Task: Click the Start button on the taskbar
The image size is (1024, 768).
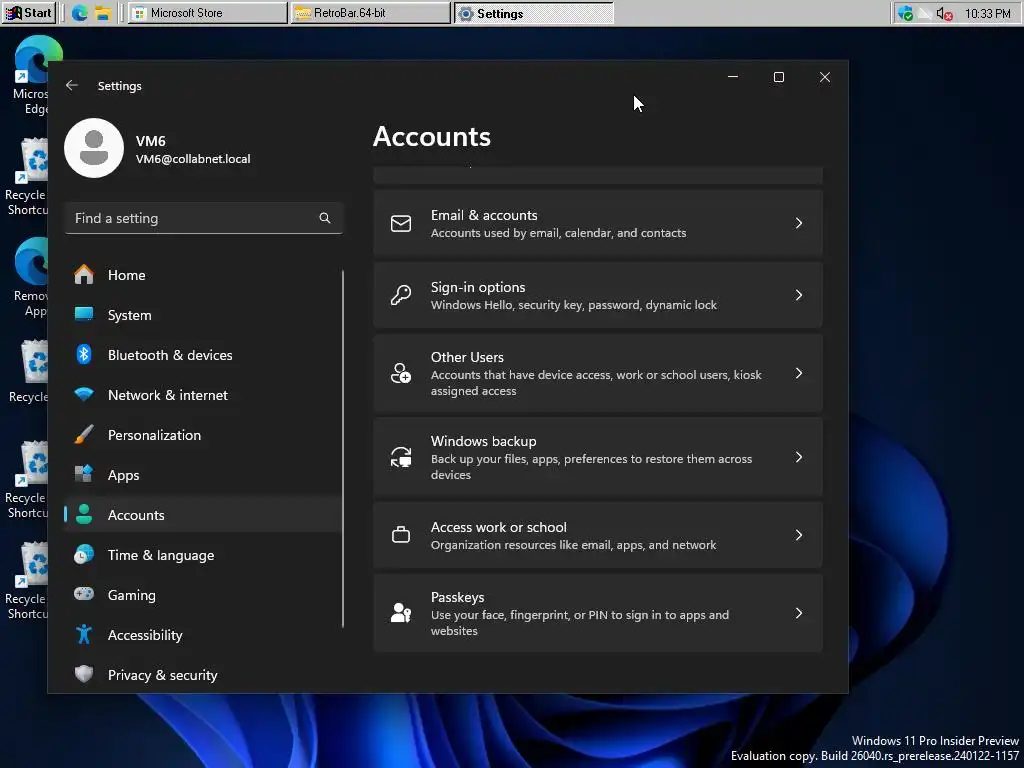Action: click(29, 13)
